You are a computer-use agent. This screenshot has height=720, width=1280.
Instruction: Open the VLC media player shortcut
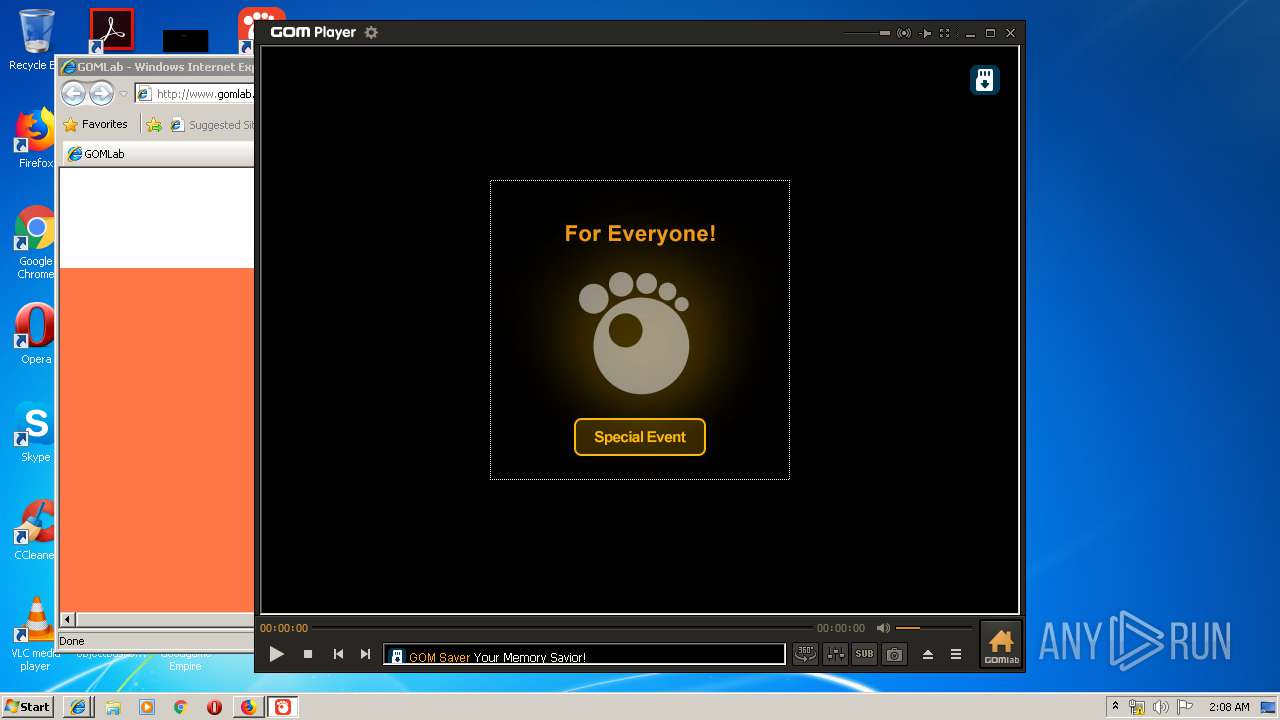(x=35, y=634)
